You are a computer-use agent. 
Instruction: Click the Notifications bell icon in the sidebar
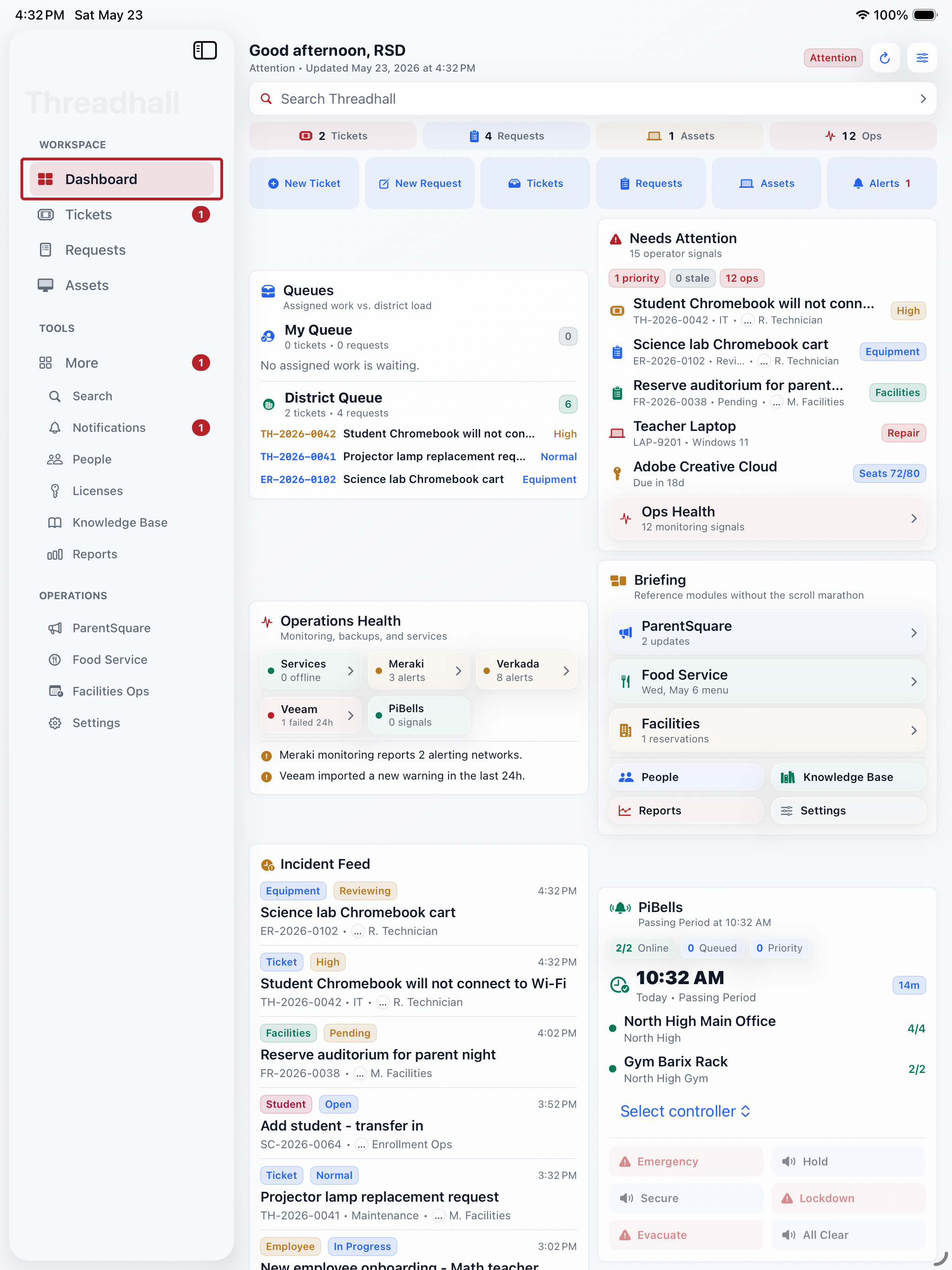click(54, 428)
